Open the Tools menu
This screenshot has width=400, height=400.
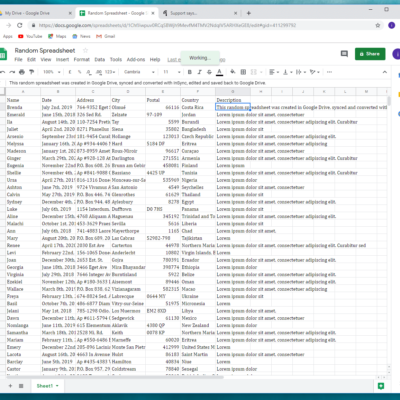click(x=116, y=60)
